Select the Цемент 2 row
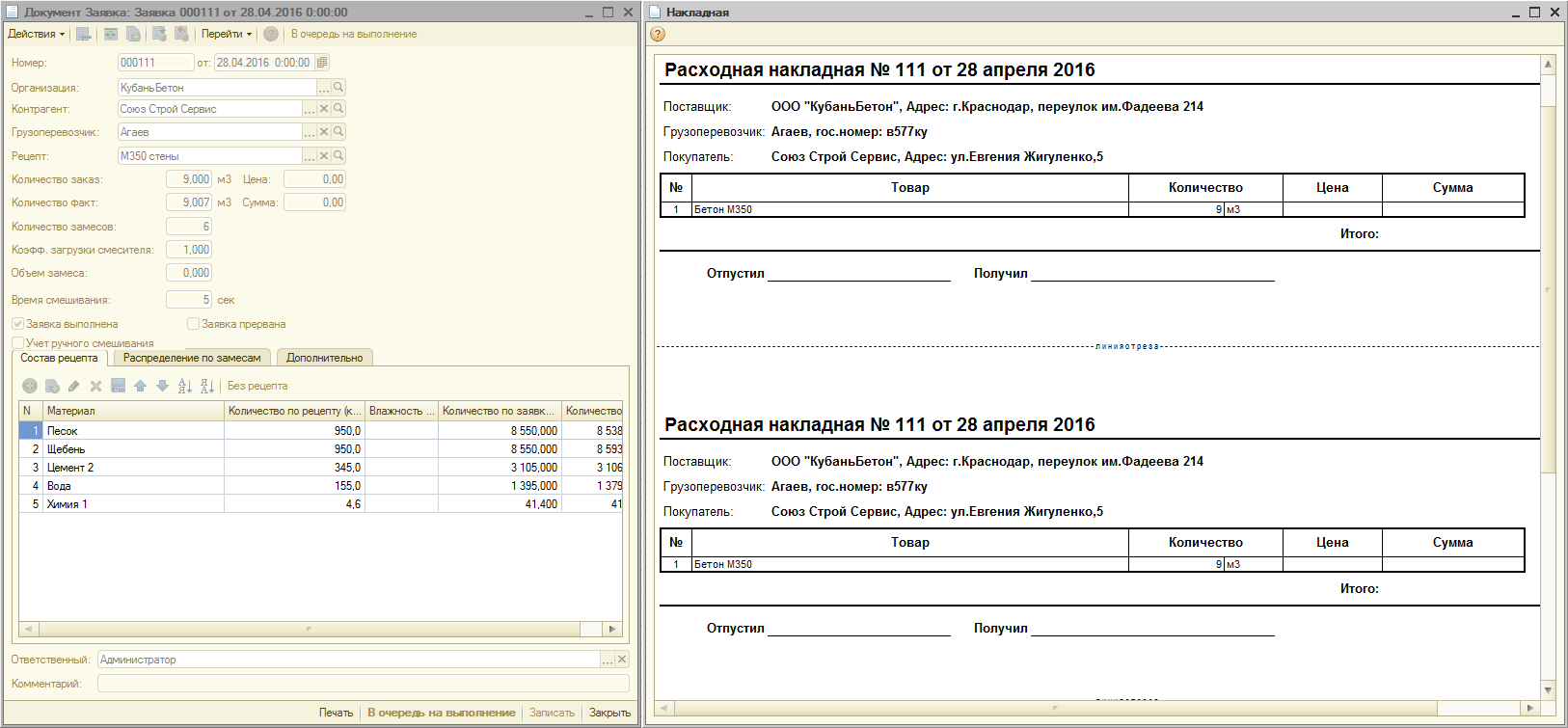 tap(320, 468)
